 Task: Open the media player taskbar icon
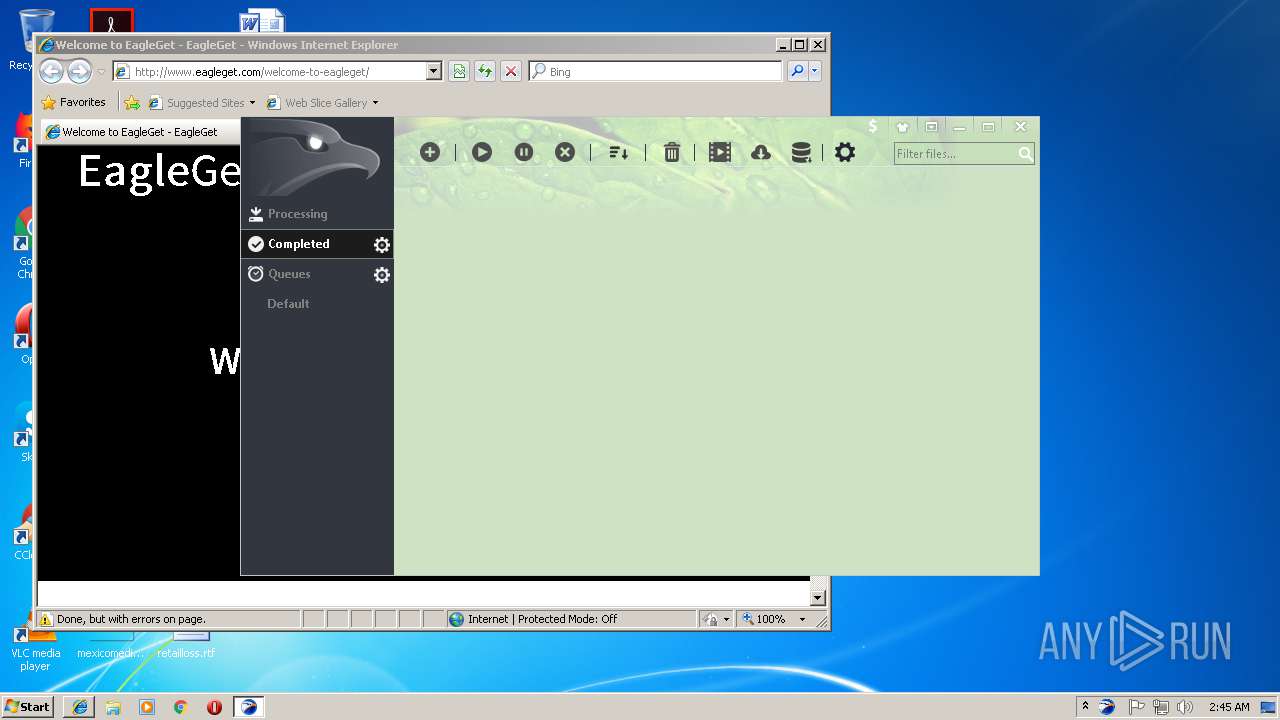pyautogui.click(x=147, y=707)
